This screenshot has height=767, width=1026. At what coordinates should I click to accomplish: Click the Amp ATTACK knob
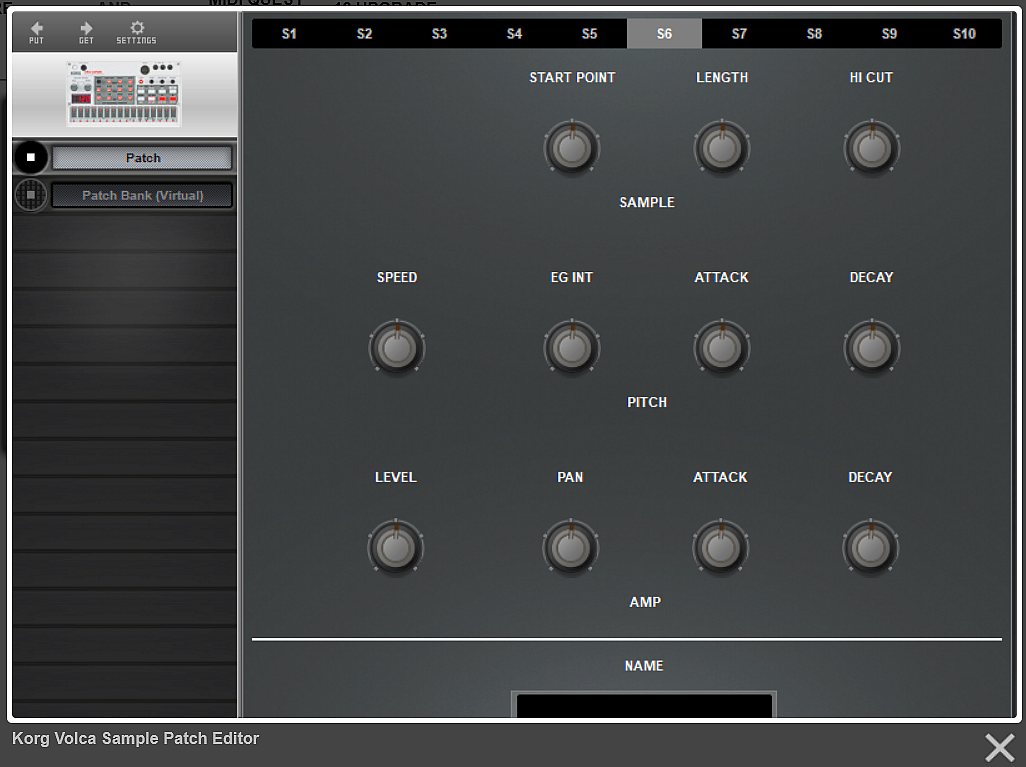pos(720,548)
